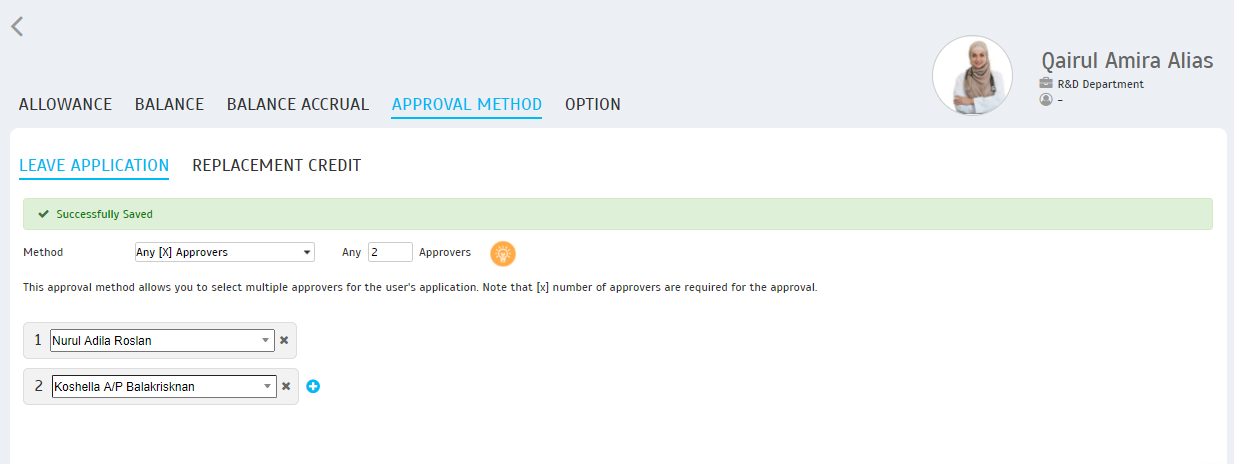The image size is (1234, 464).
Task: Click the green success checkmark icon
Action: click(x=43, y=214)
